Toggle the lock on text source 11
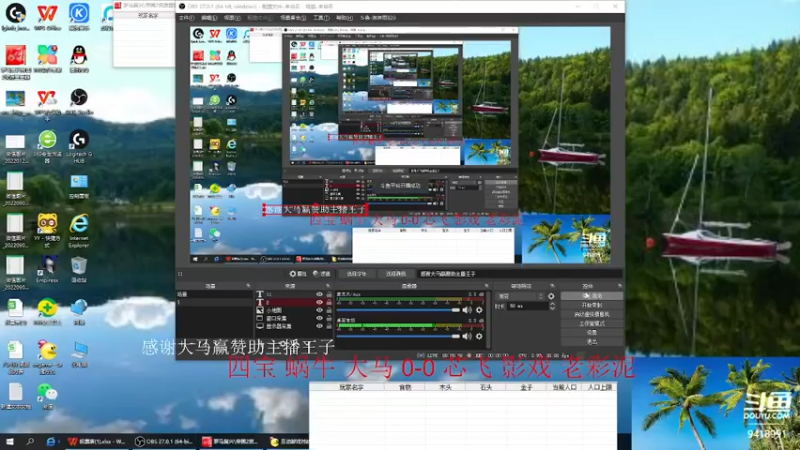The height and width of the screenshot is (450, 800). click(x=329, y=294)
